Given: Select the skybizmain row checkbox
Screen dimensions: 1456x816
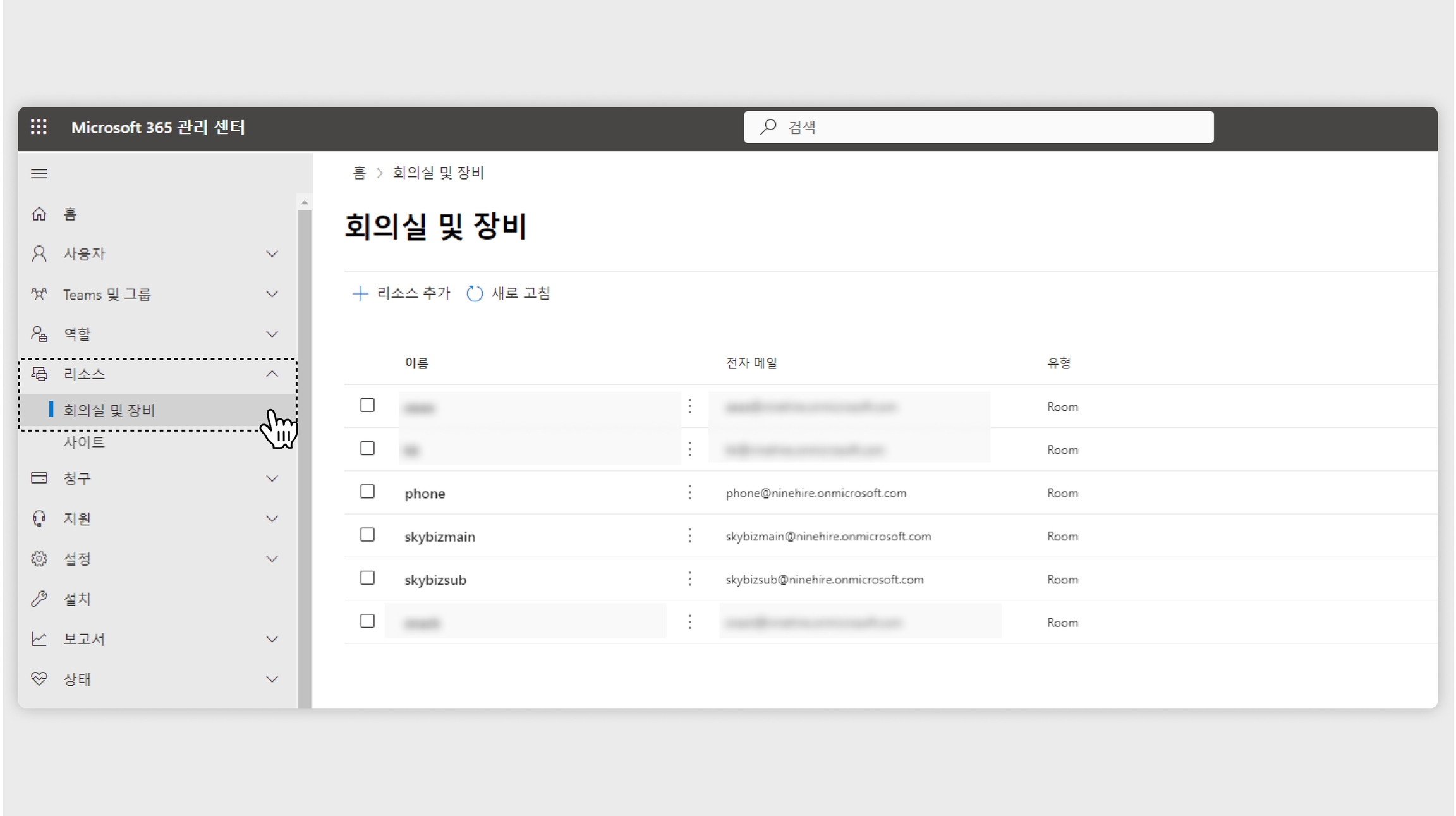Looking at the screenshot, I should coord(367,535).
